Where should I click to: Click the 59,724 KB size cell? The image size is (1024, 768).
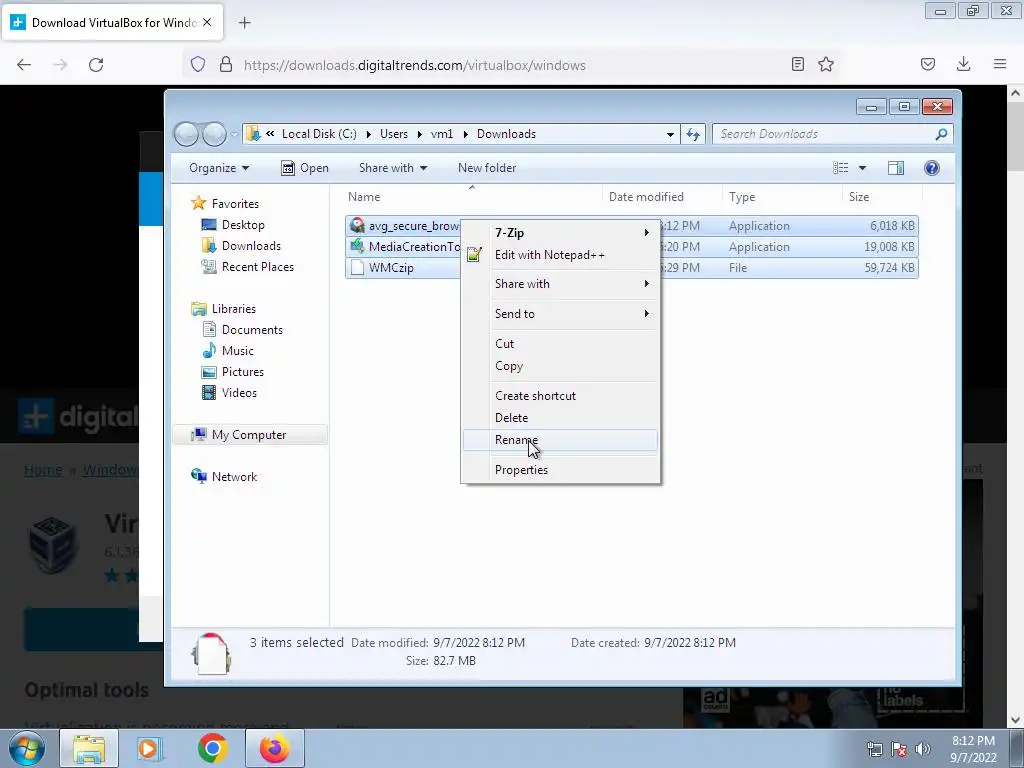pos(889,268)
